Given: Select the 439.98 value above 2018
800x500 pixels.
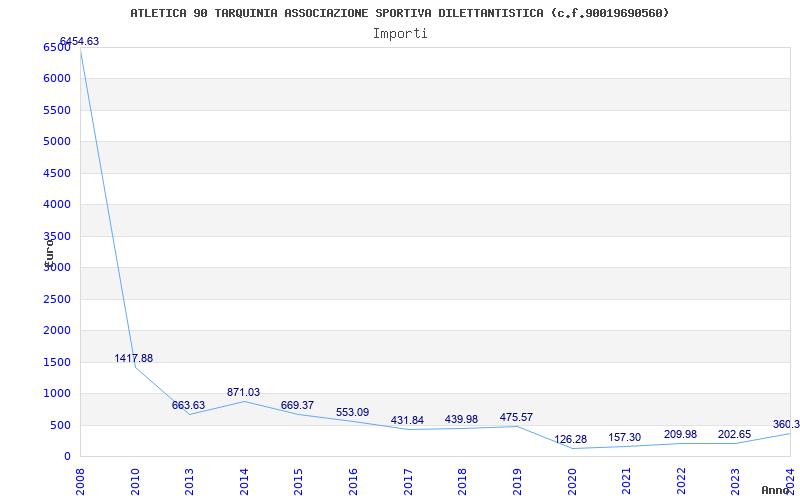Looking at the screenshot, I should coord(462,419).
